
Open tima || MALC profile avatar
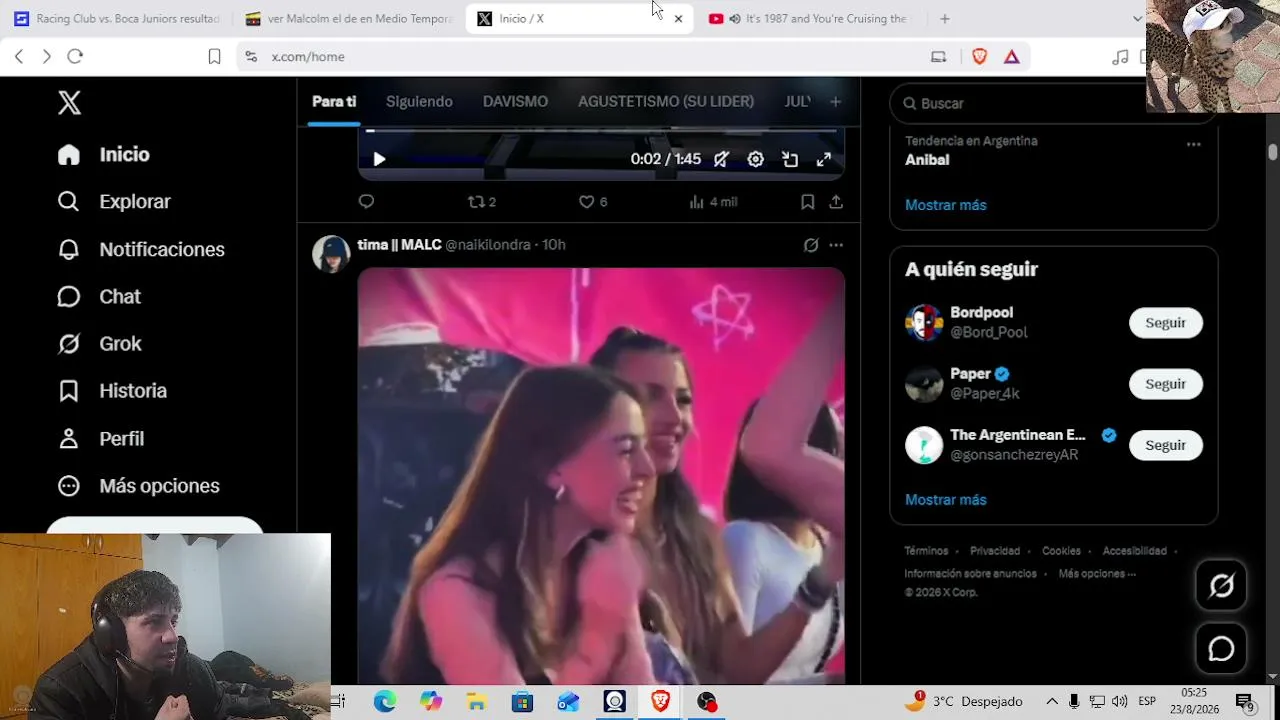(331, 254)
